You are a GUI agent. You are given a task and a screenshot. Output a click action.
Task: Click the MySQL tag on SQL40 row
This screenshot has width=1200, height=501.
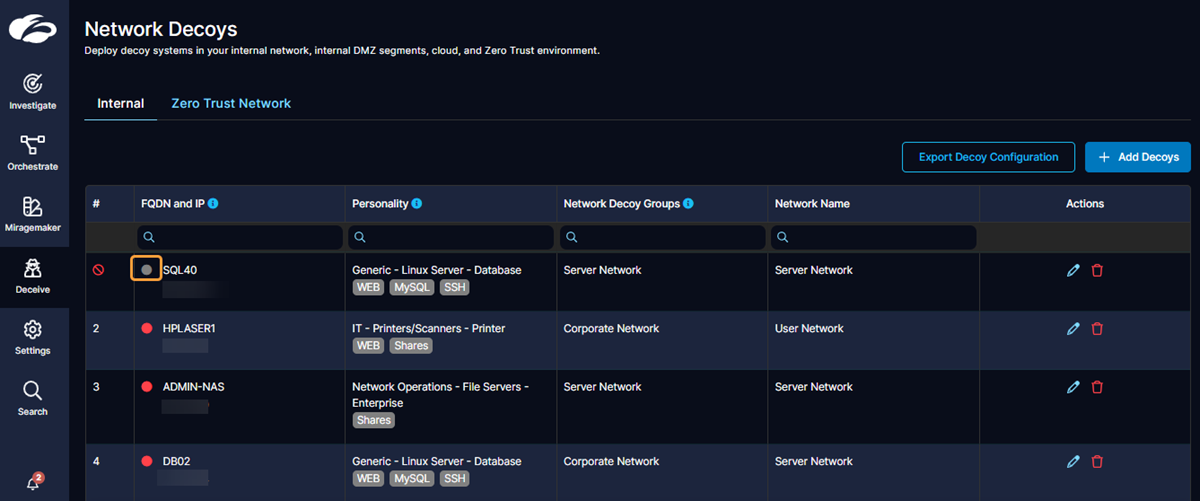[411, 288]
